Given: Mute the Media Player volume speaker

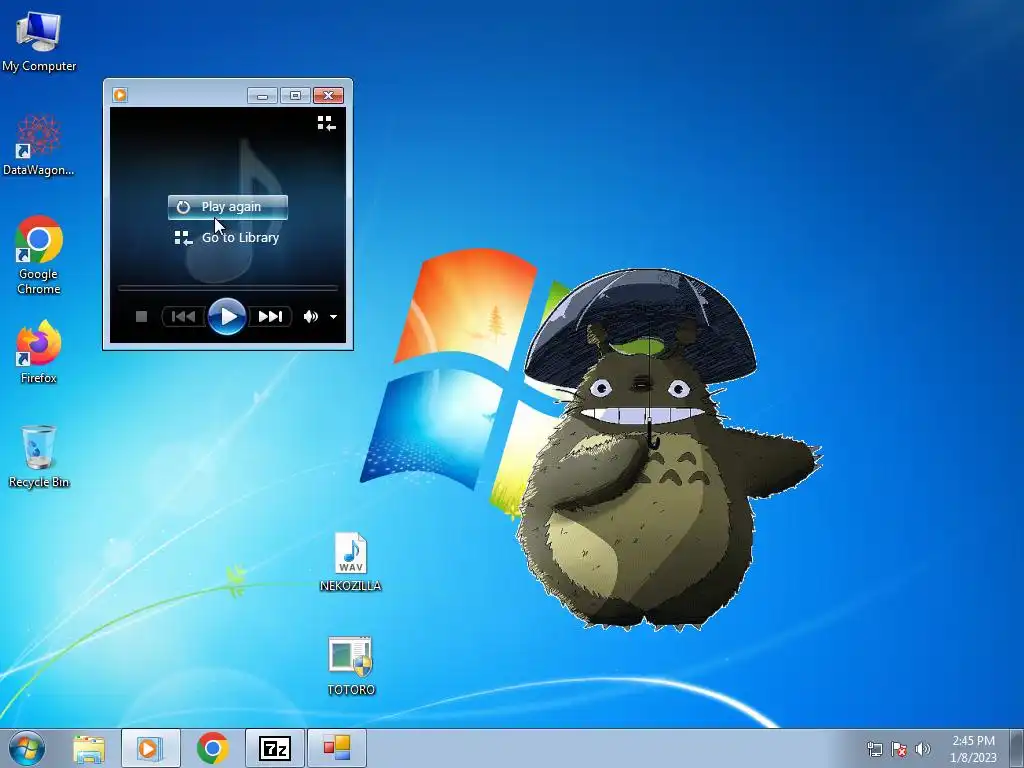Looking at the screenshot, I should [310, 317].
